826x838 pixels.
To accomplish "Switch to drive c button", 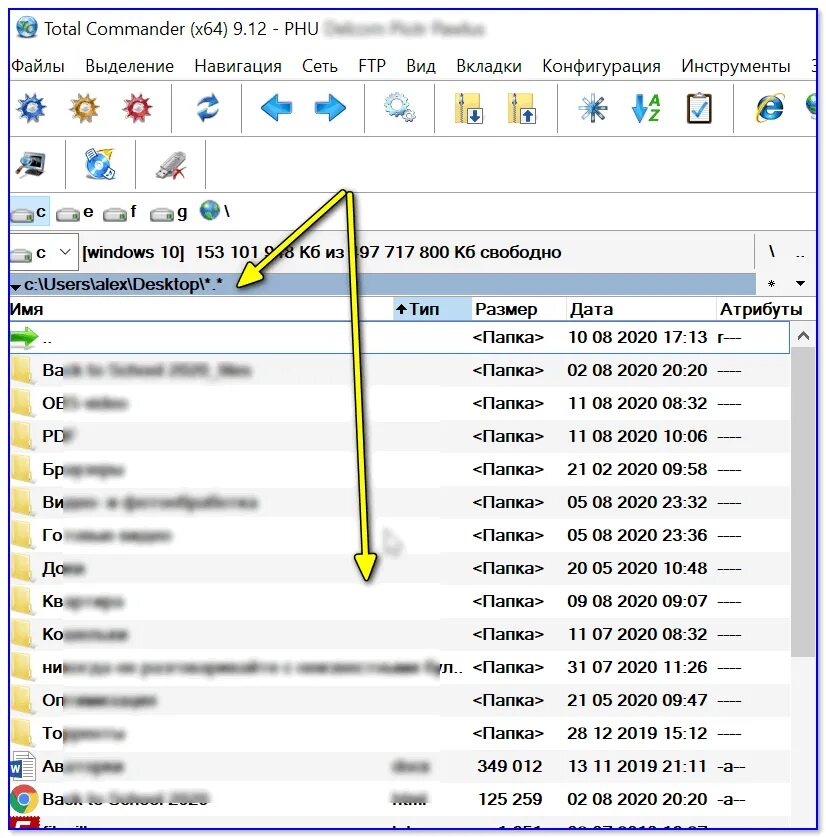I will tap(29, 213).
